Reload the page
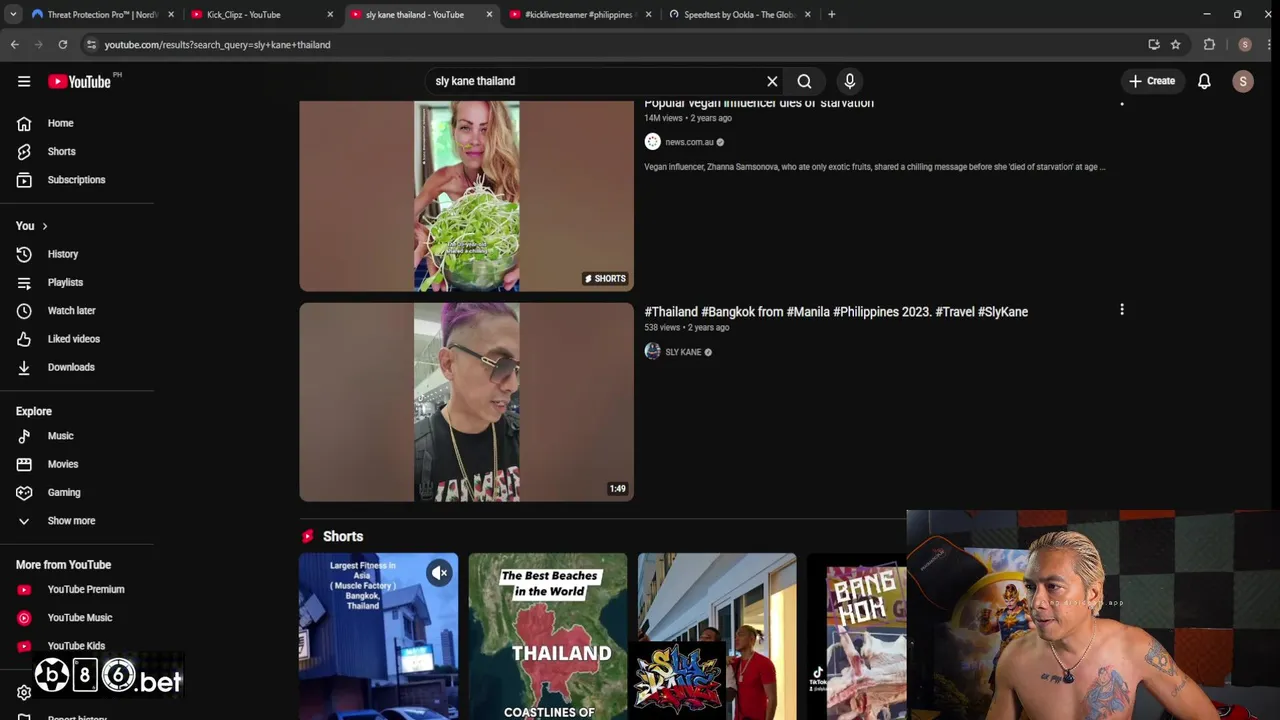Viewport: 1280px width, 720px height. tap(62, 44)
